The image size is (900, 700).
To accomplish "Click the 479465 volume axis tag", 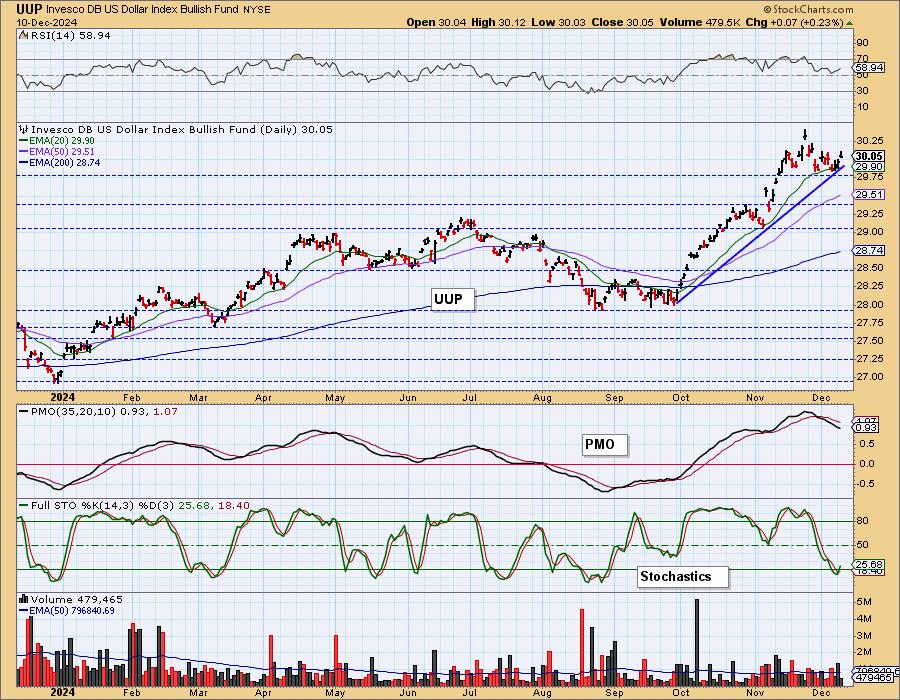I will [874, 678].
